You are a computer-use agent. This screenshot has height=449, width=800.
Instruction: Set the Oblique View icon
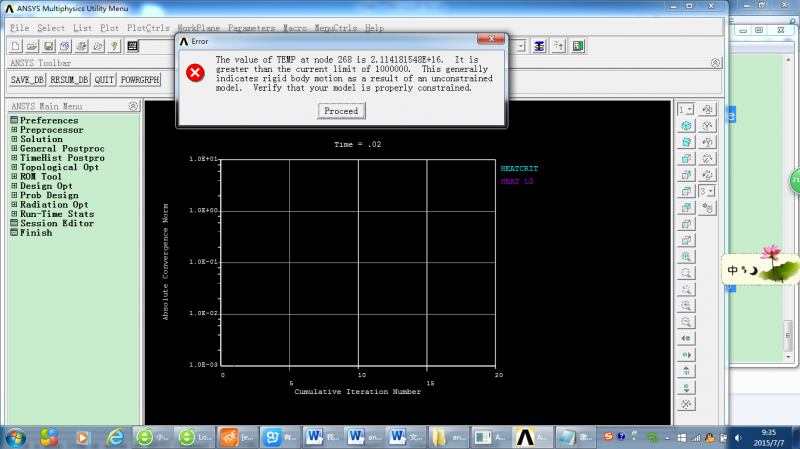pos(686,142)
